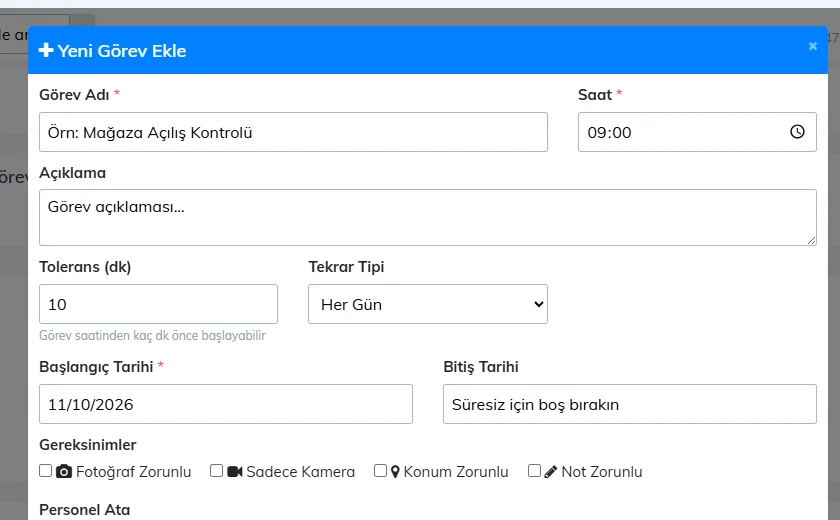Click the 'Saat' field label
The height and width of the screenshot is (520, 840).
point(595,95)
